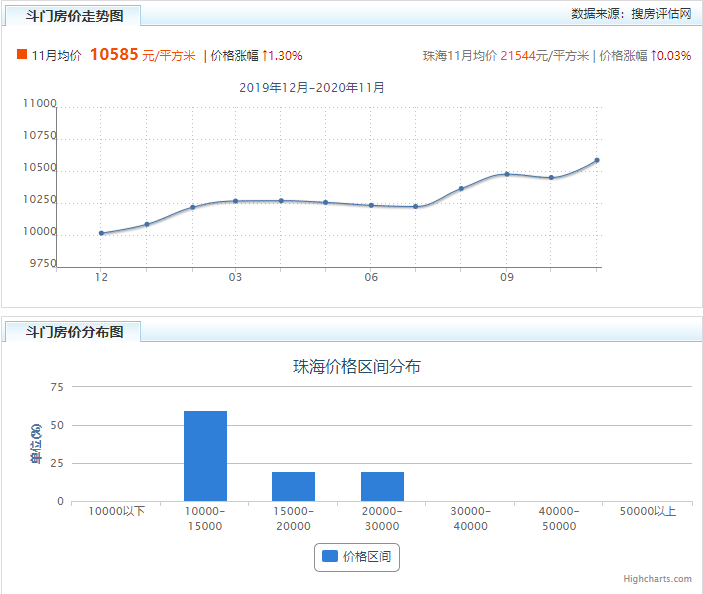
Task: Click the blue 价格区间 legend color swatch
Action: tap(330, 556)
